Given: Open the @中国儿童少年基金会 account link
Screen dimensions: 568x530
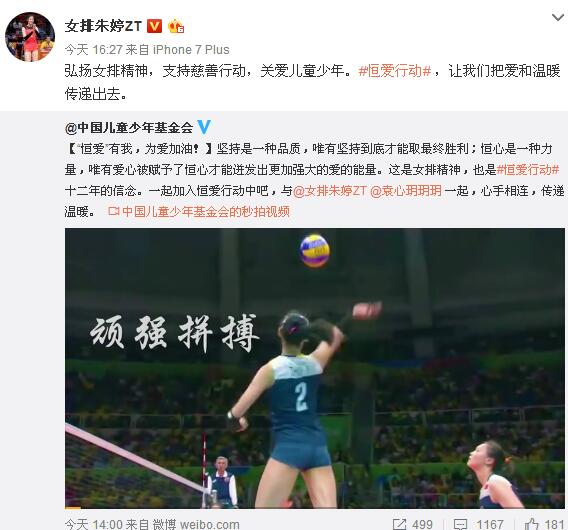Looking at the screenshot, I should click(x=129, y=127).
